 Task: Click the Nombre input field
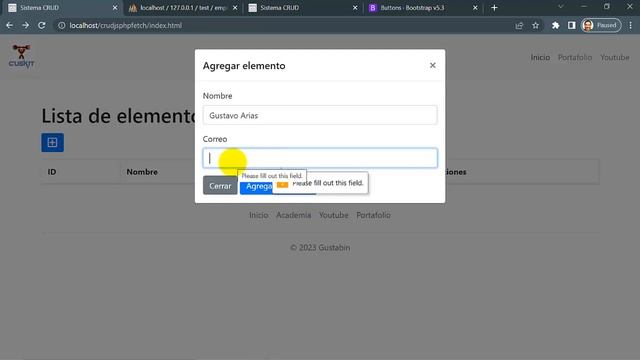320,115
